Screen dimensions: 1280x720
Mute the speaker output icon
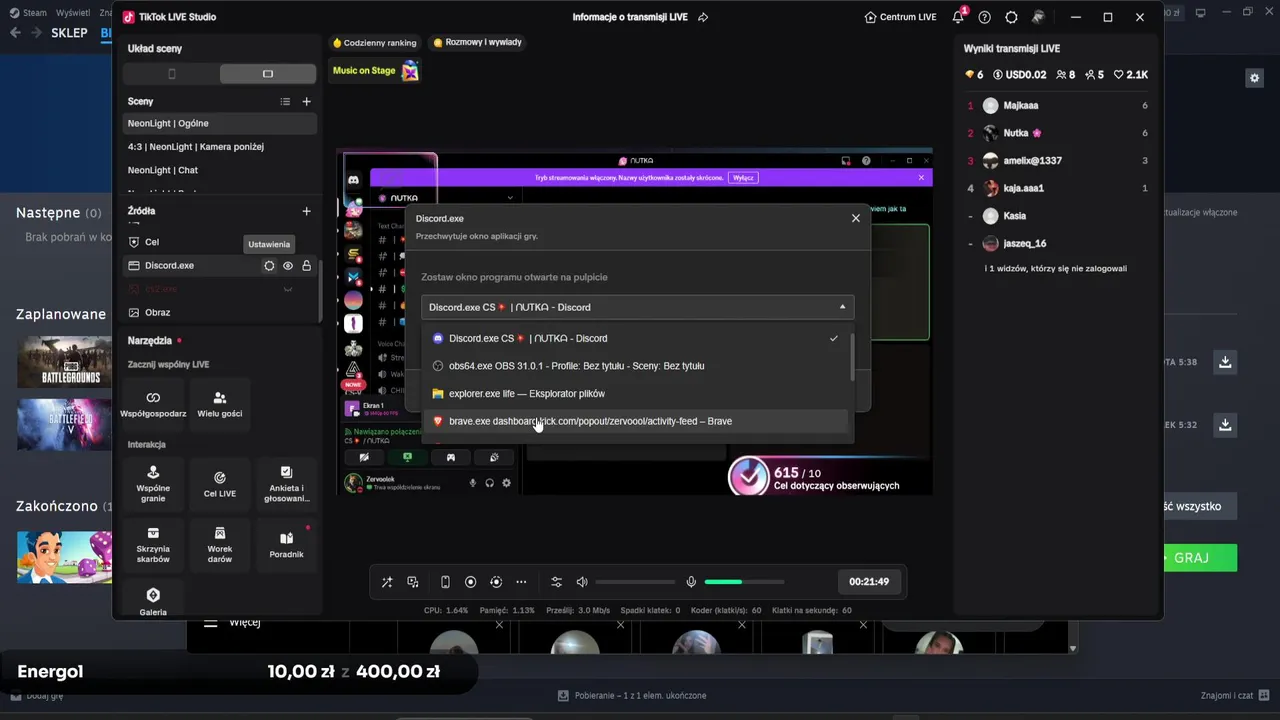582,582
